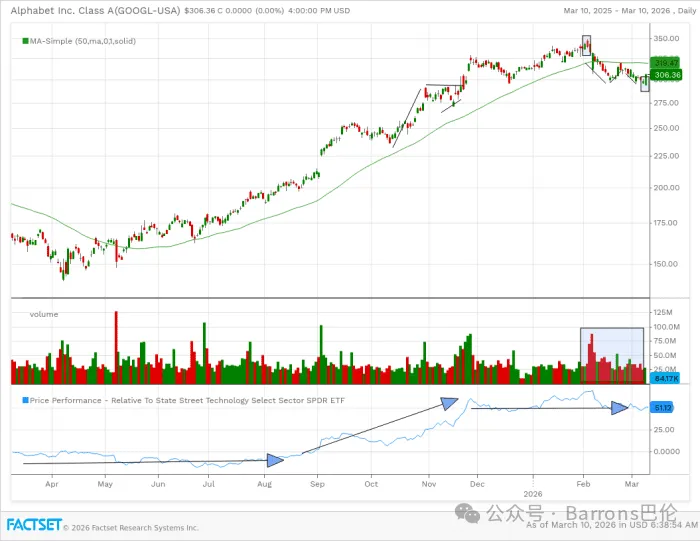700x541 pixels.
Task: Click the Jul label on time axis
Action: pos(209,484)
